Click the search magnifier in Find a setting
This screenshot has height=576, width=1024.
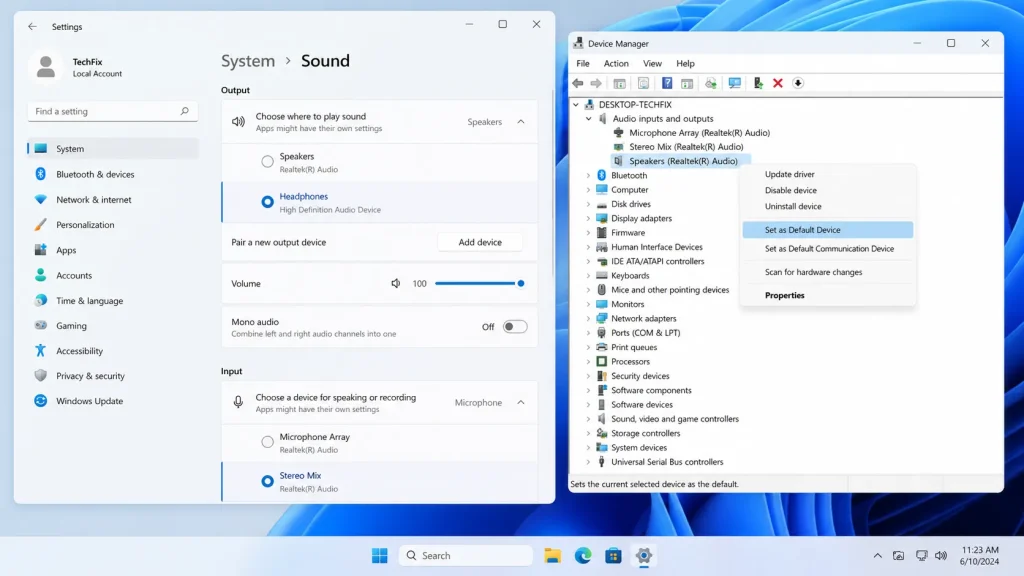pyautogui.click(x=185, y=111)
